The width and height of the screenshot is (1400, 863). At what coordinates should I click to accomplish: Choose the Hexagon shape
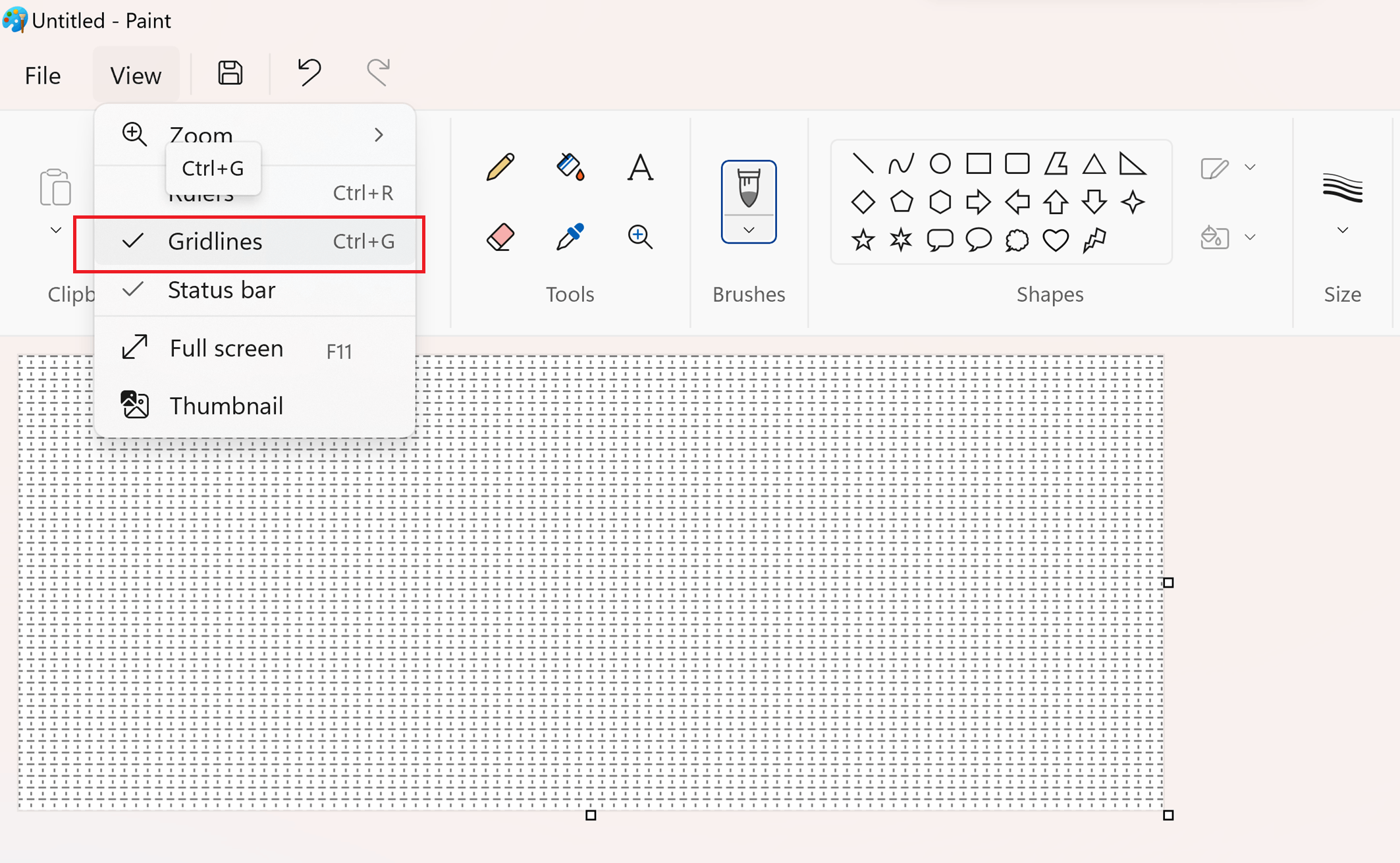tap(940, 202)
